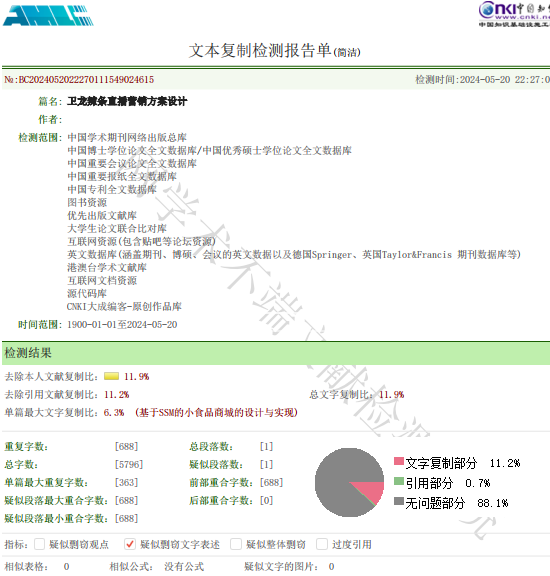Check the 疑似整体剽窃 checkbox
Viewport: 550px width, 576px height.
coord(236,544)
